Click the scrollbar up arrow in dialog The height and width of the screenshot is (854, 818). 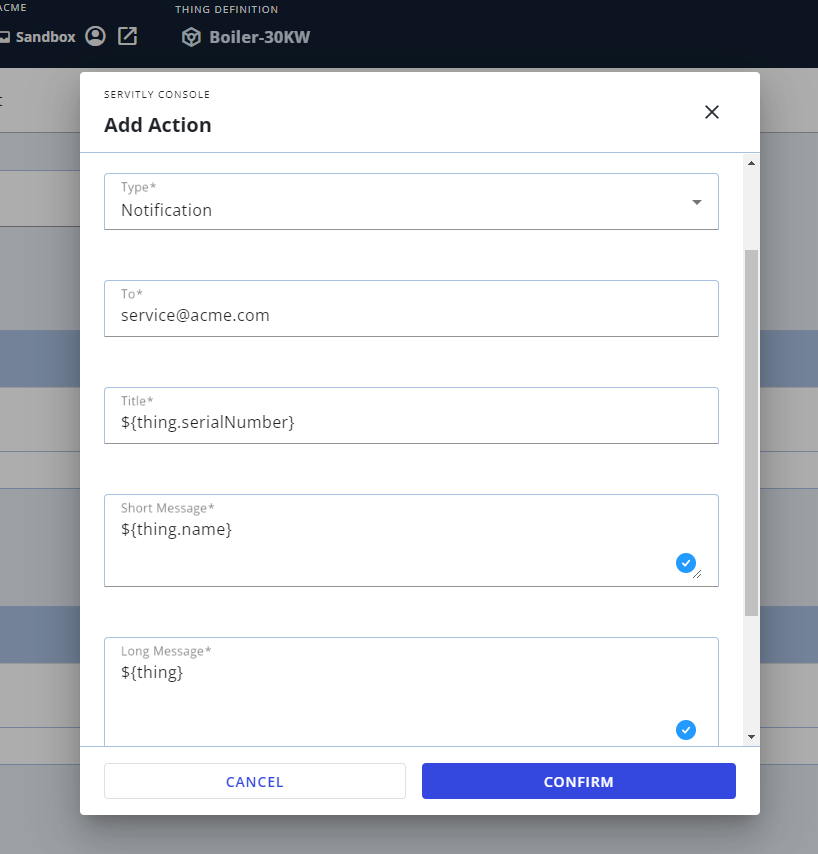pyautogui.click(x=752, y=163)
